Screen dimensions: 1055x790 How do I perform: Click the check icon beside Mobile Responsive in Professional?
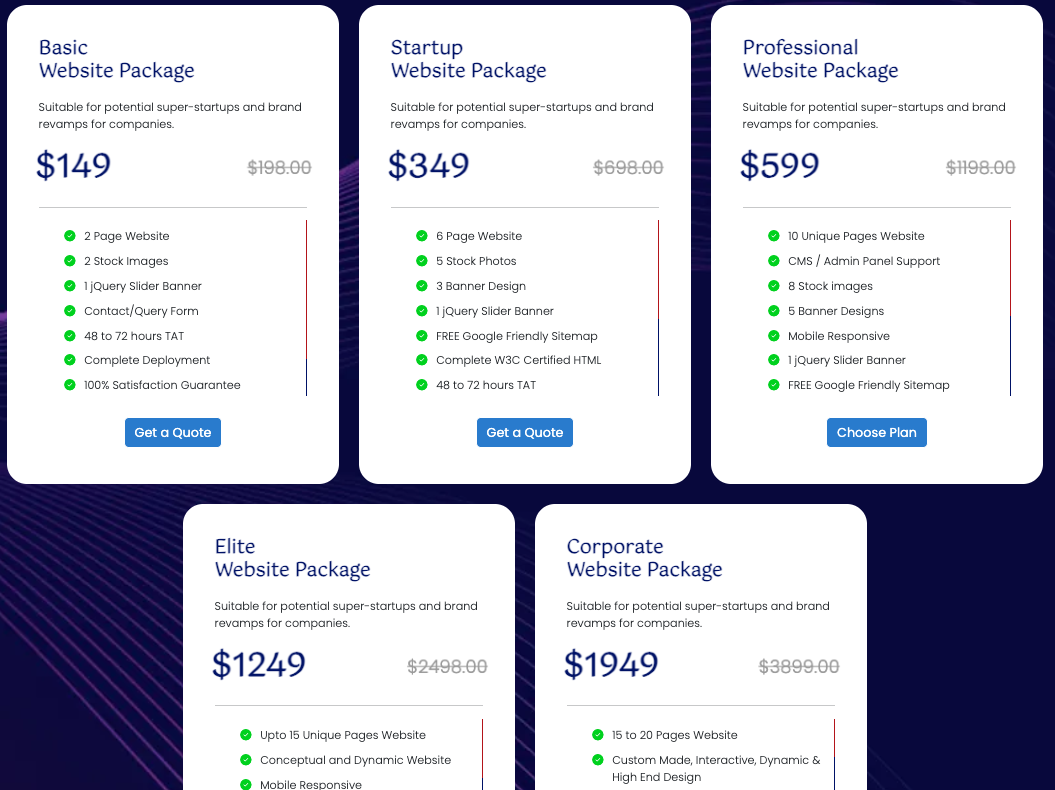coord(774,335)
